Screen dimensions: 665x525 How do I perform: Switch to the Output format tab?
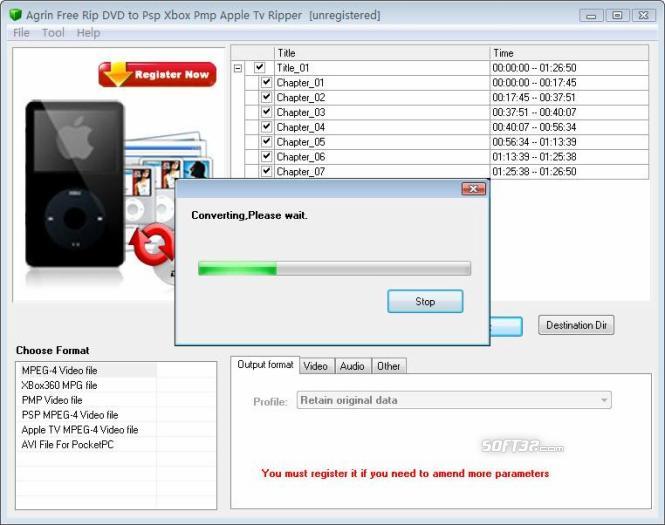(x=265, y=365)
